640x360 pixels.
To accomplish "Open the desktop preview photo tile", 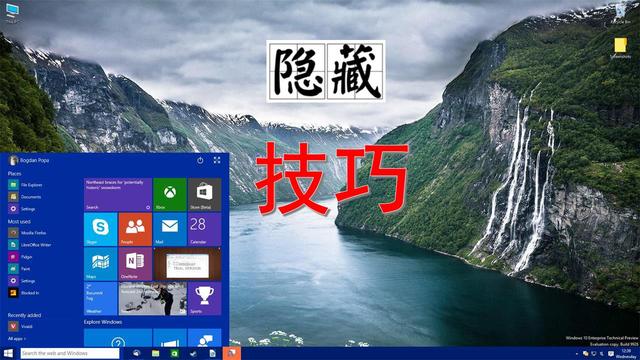I will point(187,264).
